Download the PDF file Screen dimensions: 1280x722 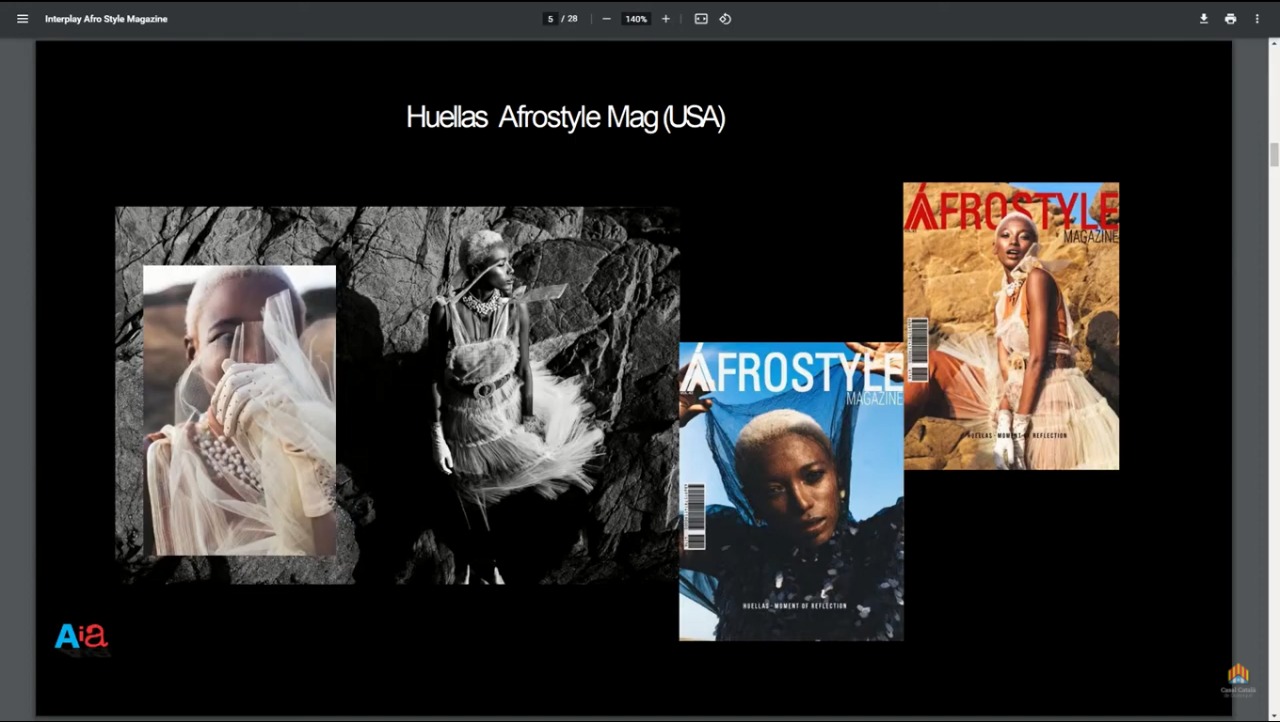(1204, 19)
